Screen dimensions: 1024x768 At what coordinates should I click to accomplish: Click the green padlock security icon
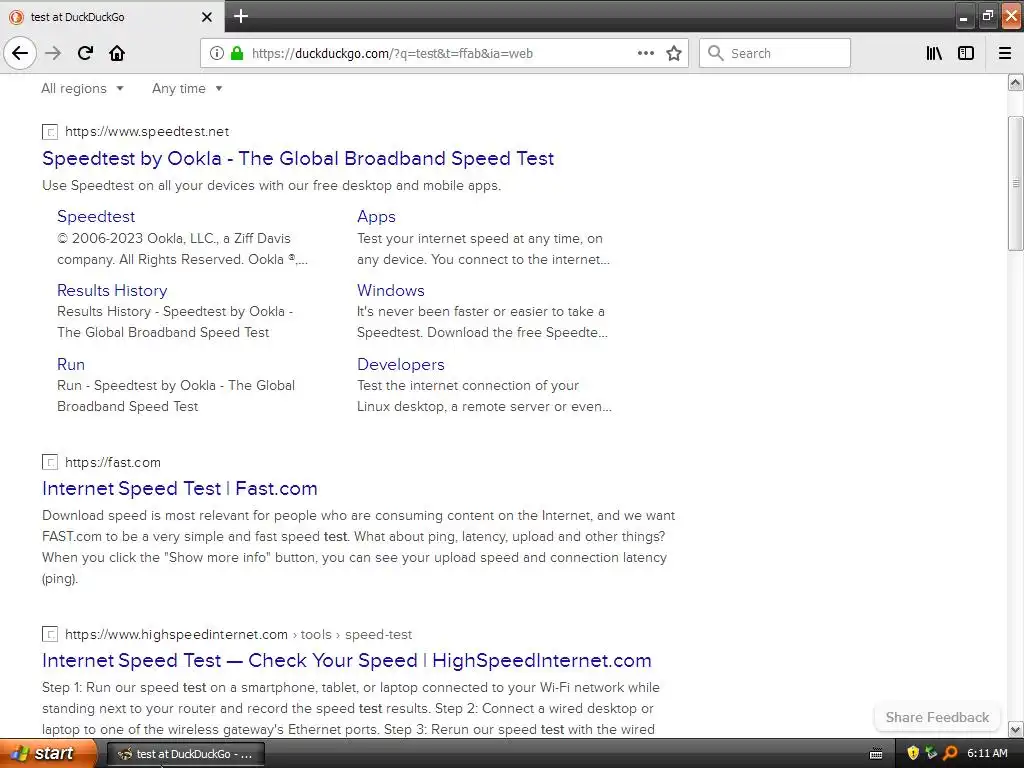point(236,54)
